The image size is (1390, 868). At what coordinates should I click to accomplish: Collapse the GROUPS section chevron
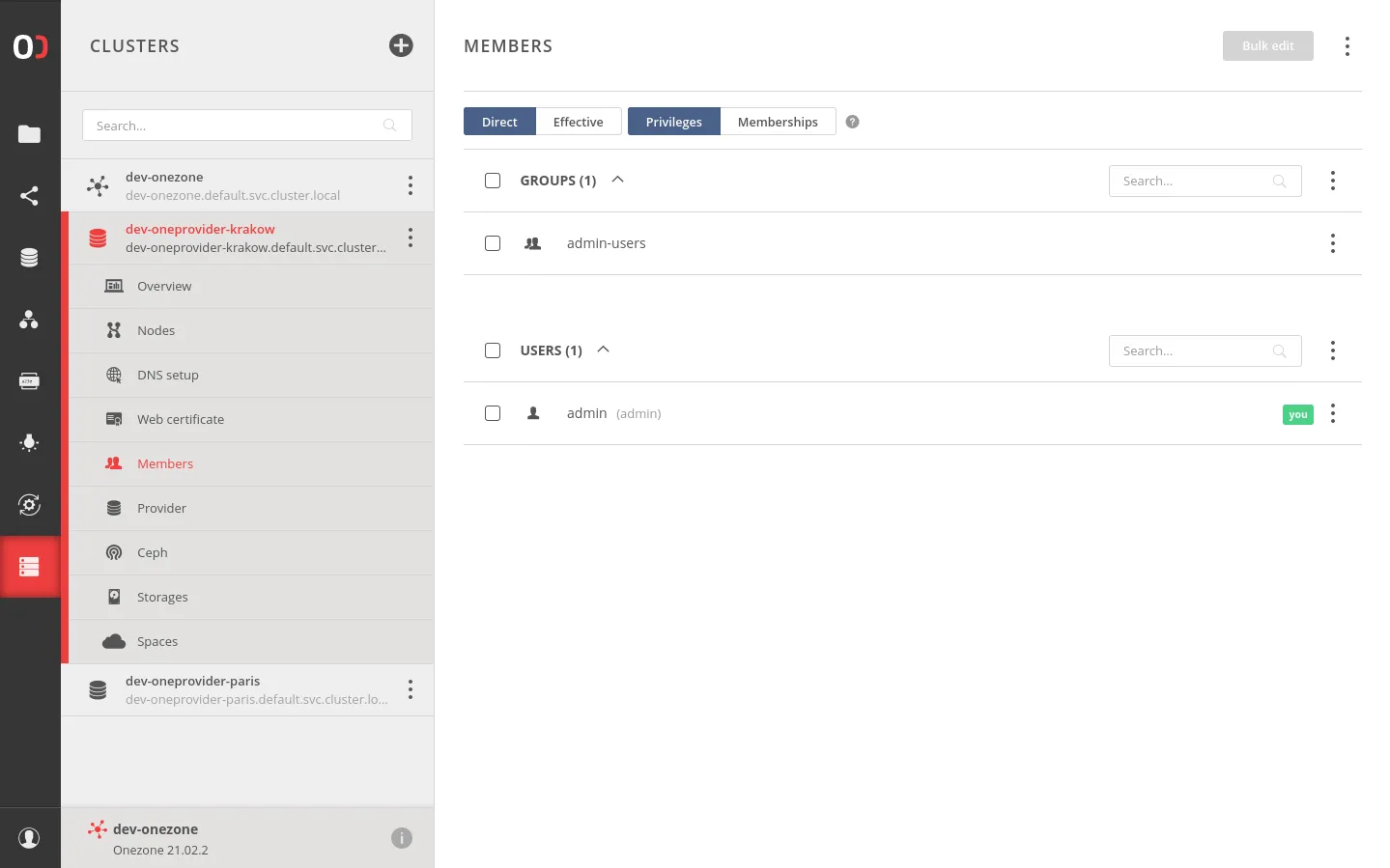(x=617, y=180)
